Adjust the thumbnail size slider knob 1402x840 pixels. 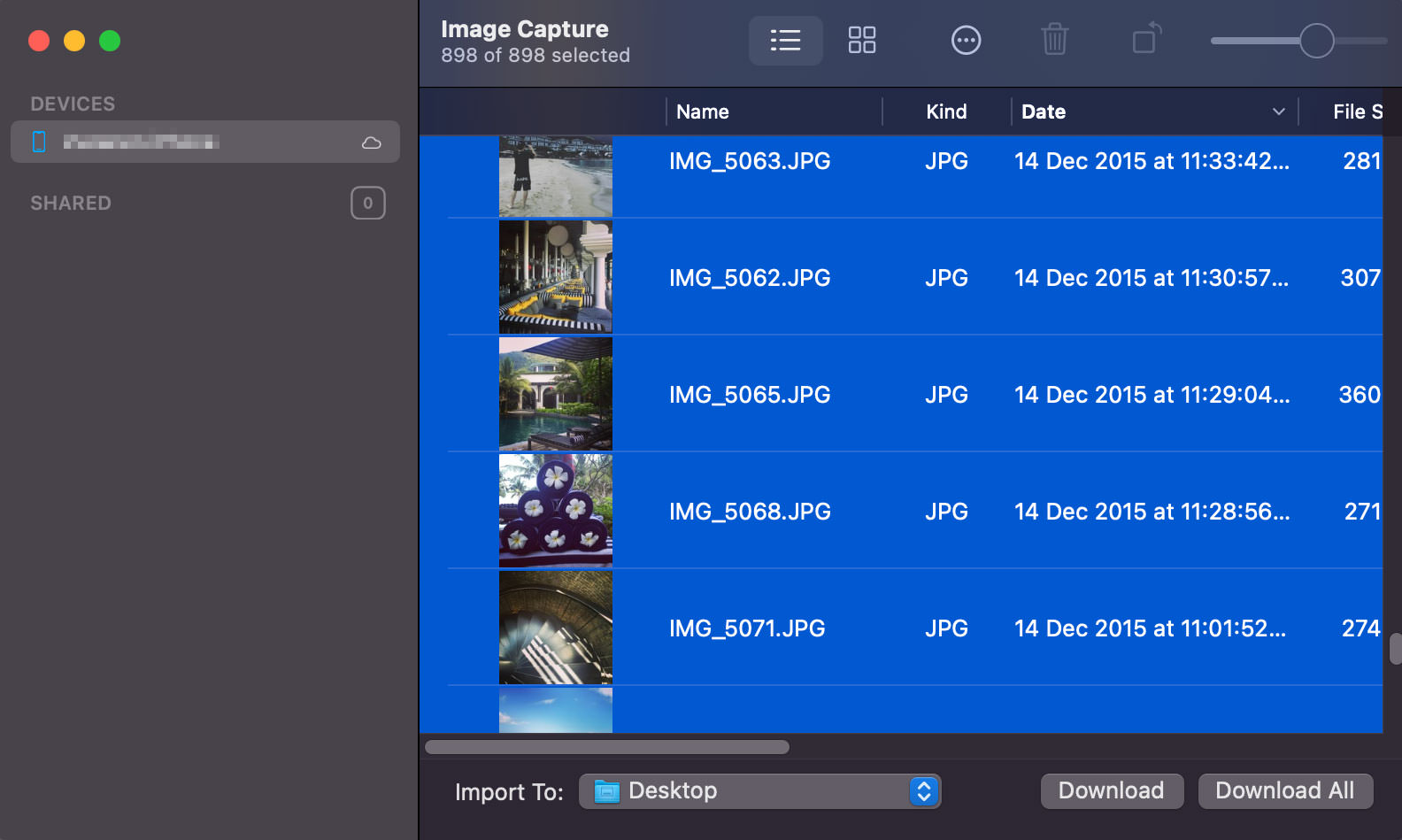(1317, 41)
